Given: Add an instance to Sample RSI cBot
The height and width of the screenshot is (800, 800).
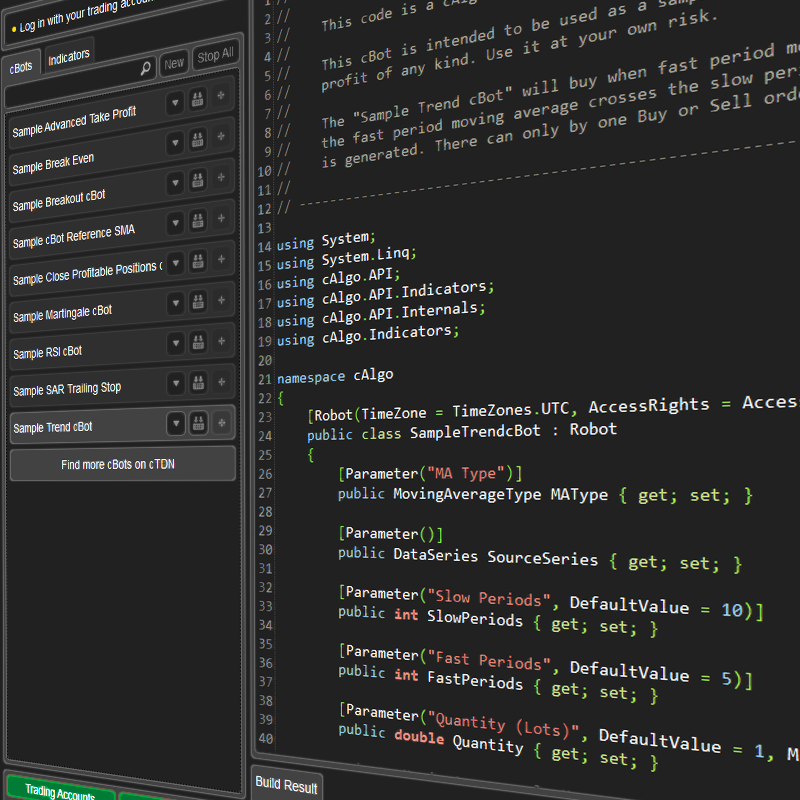Looking at the screenshot, I should [x=220, y=341].
